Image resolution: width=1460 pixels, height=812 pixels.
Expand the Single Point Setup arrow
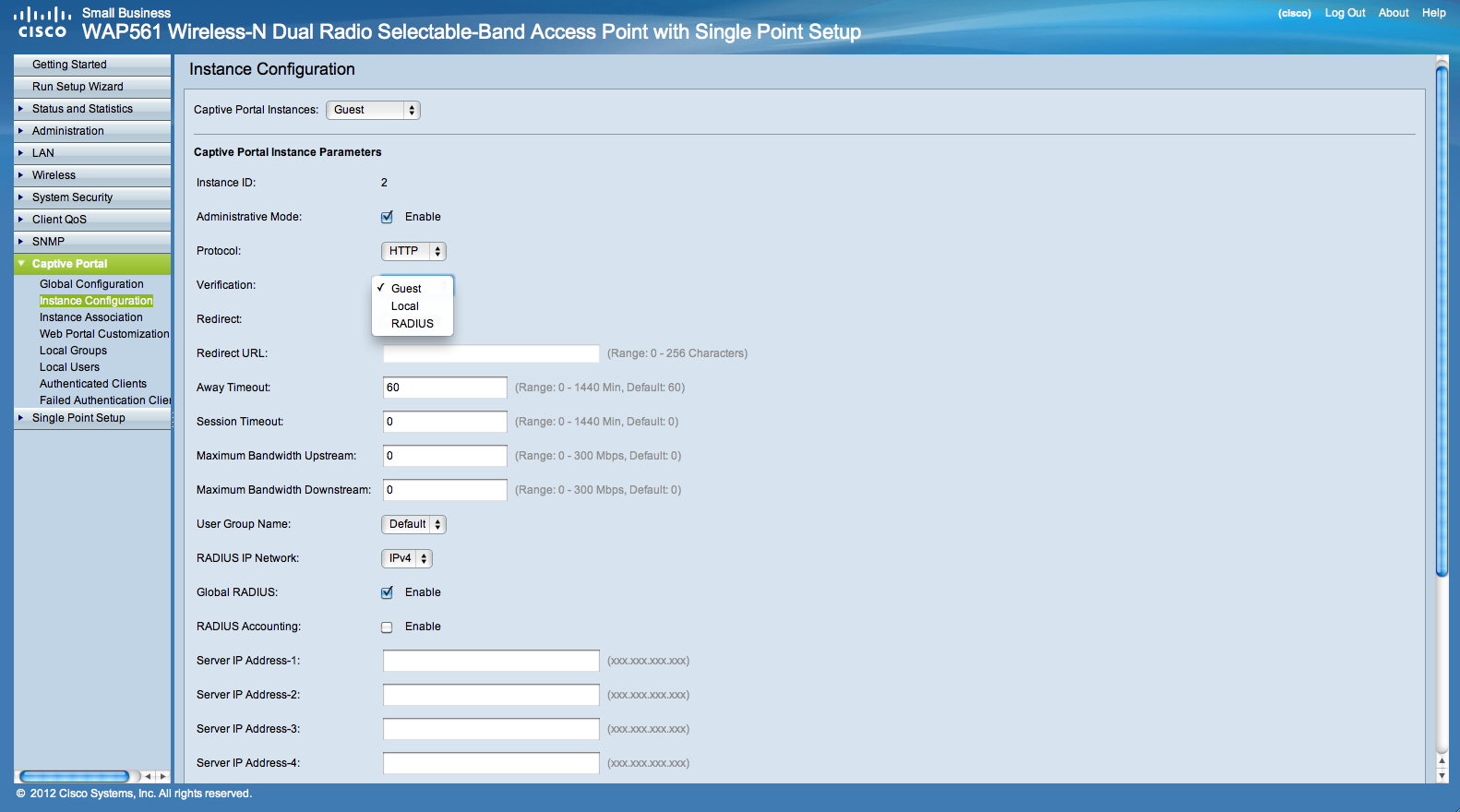[21, 418]
